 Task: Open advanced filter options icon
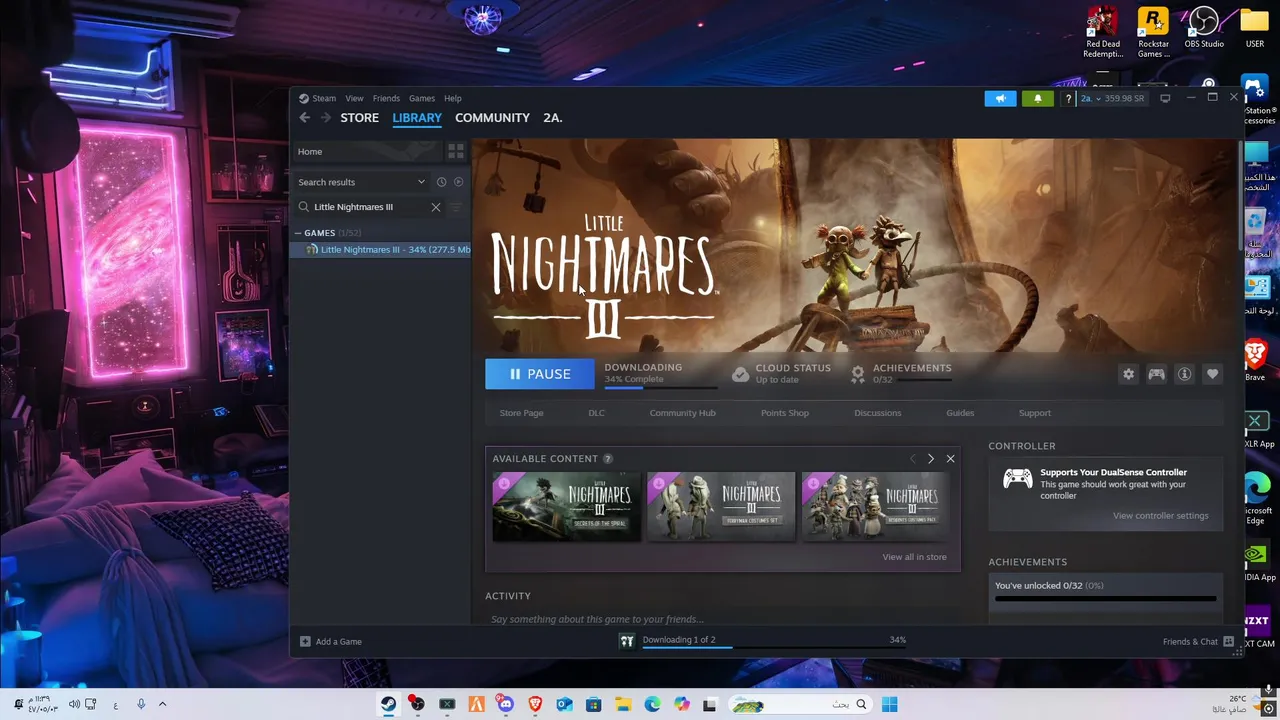coord(455,207)
